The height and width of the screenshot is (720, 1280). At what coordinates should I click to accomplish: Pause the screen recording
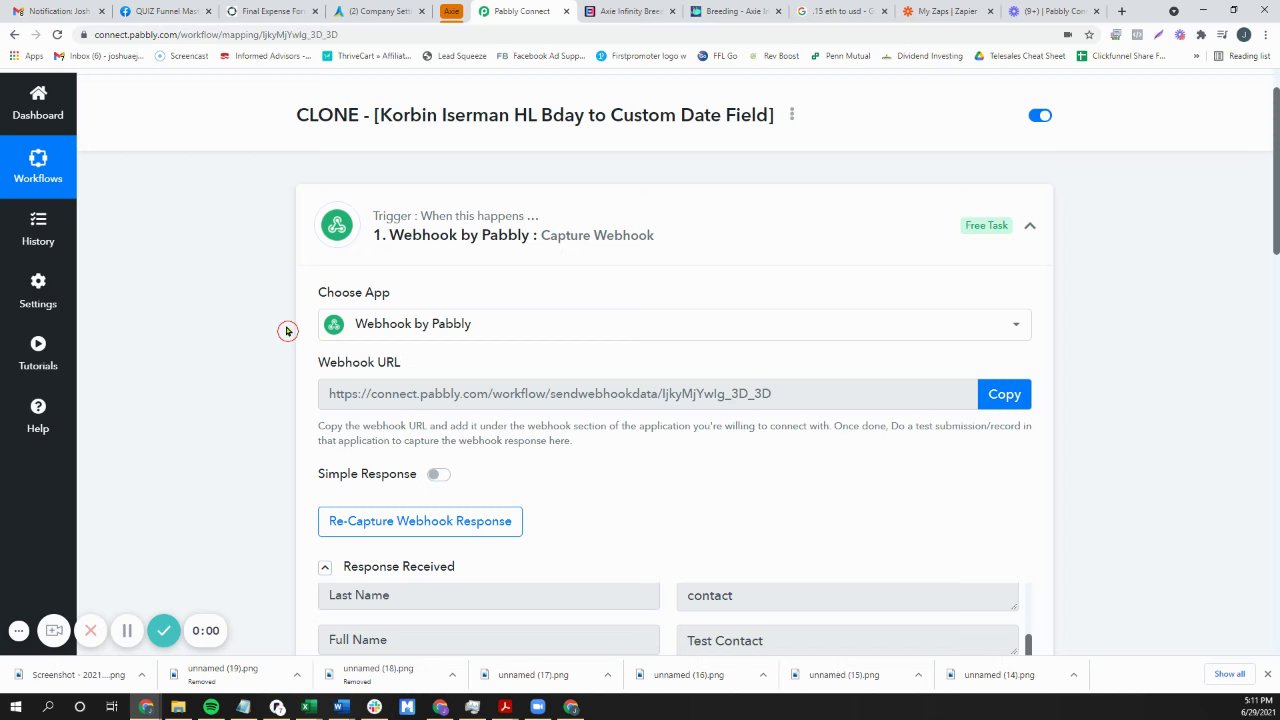pos(127,631)
